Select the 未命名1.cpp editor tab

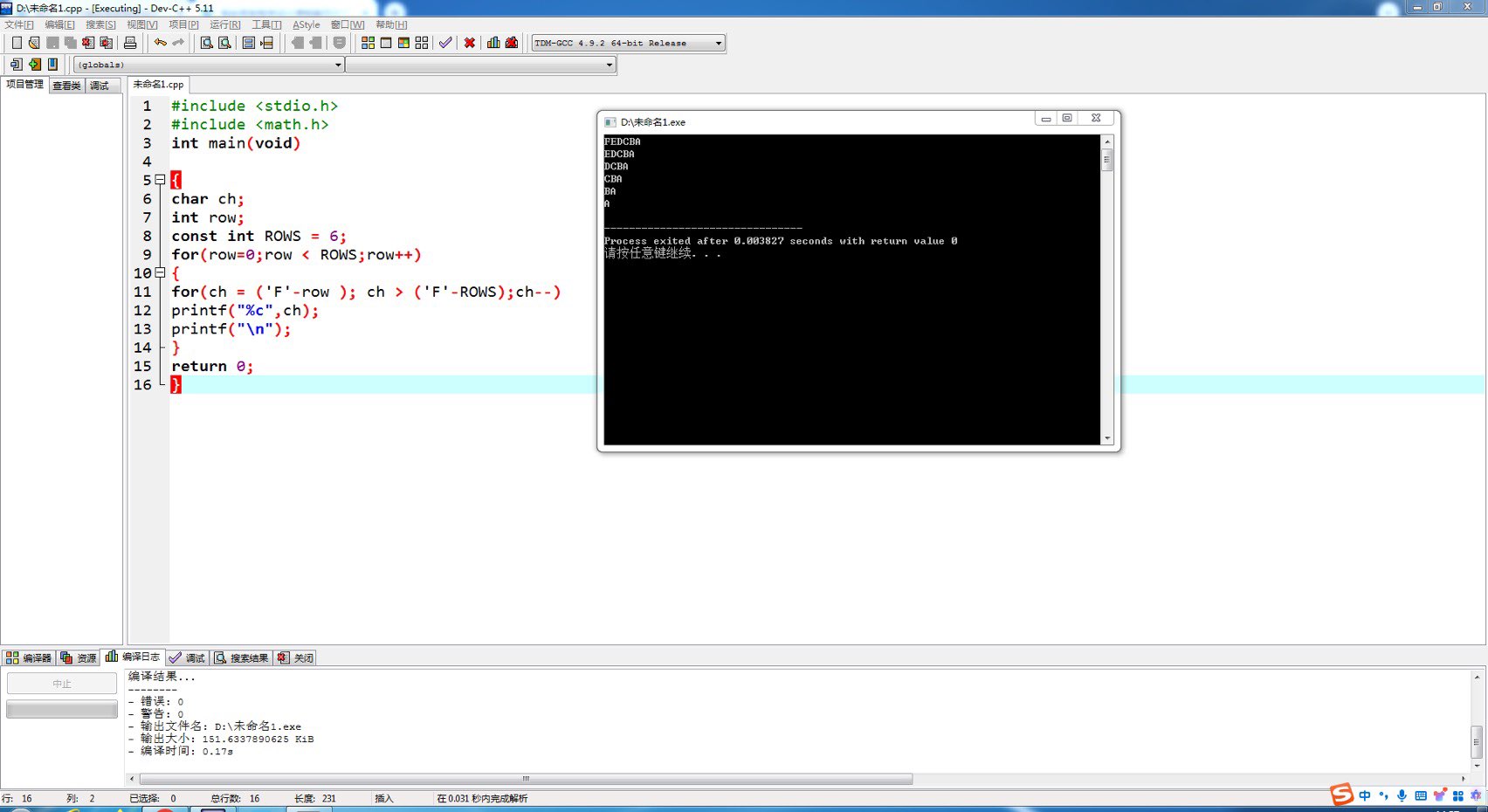159,85
